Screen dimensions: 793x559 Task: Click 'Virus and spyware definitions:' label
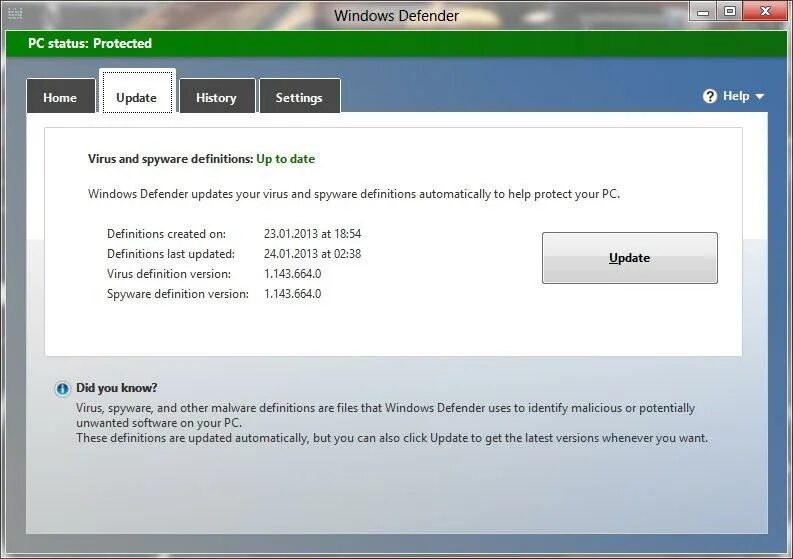[170, 159]
